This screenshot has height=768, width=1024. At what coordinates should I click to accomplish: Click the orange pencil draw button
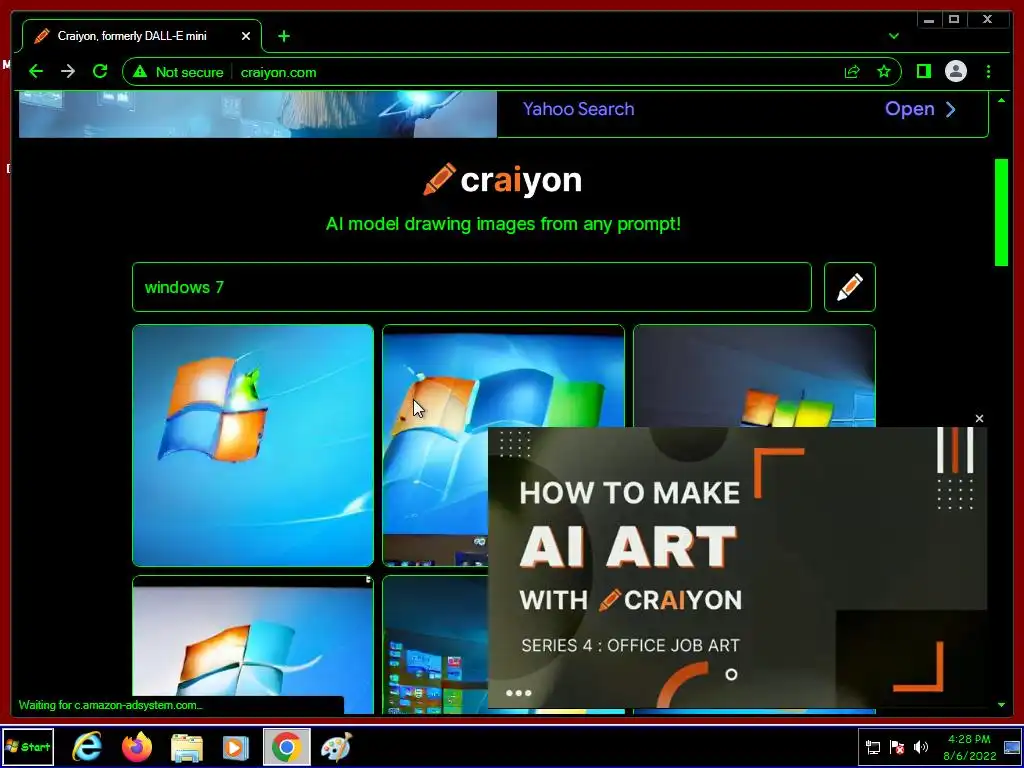pos(850,287)
